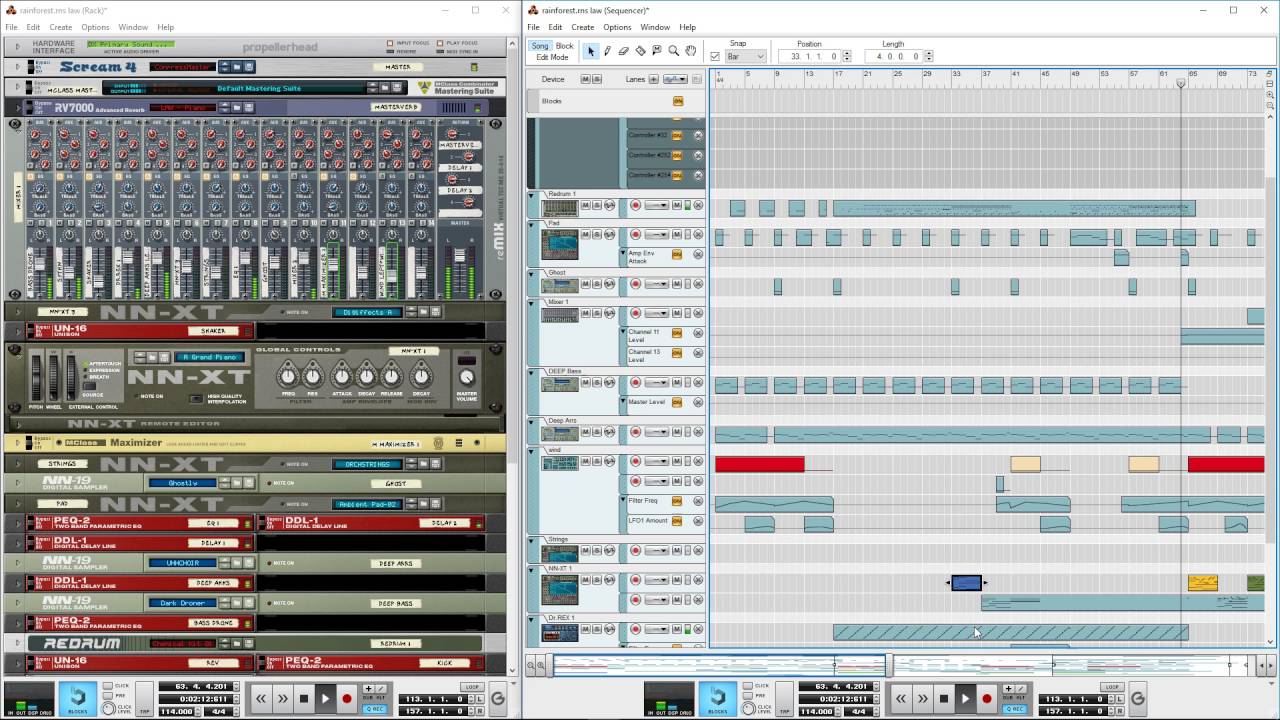
Task: Toggle Channel 11 Level automation ON button
Action: 677,332
